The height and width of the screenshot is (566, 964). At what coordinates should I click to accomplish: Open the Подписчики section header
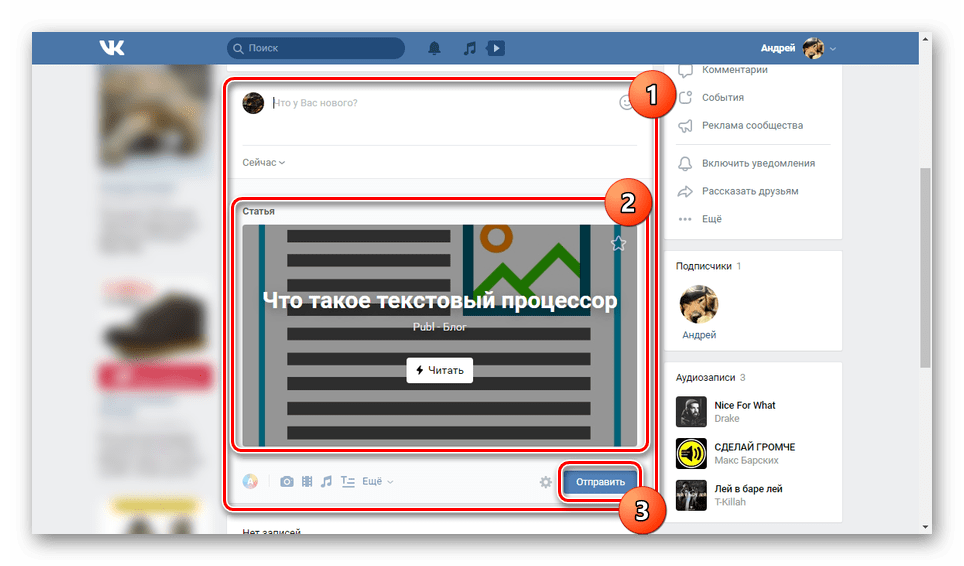pyautogui.click(x=708, y=266)
